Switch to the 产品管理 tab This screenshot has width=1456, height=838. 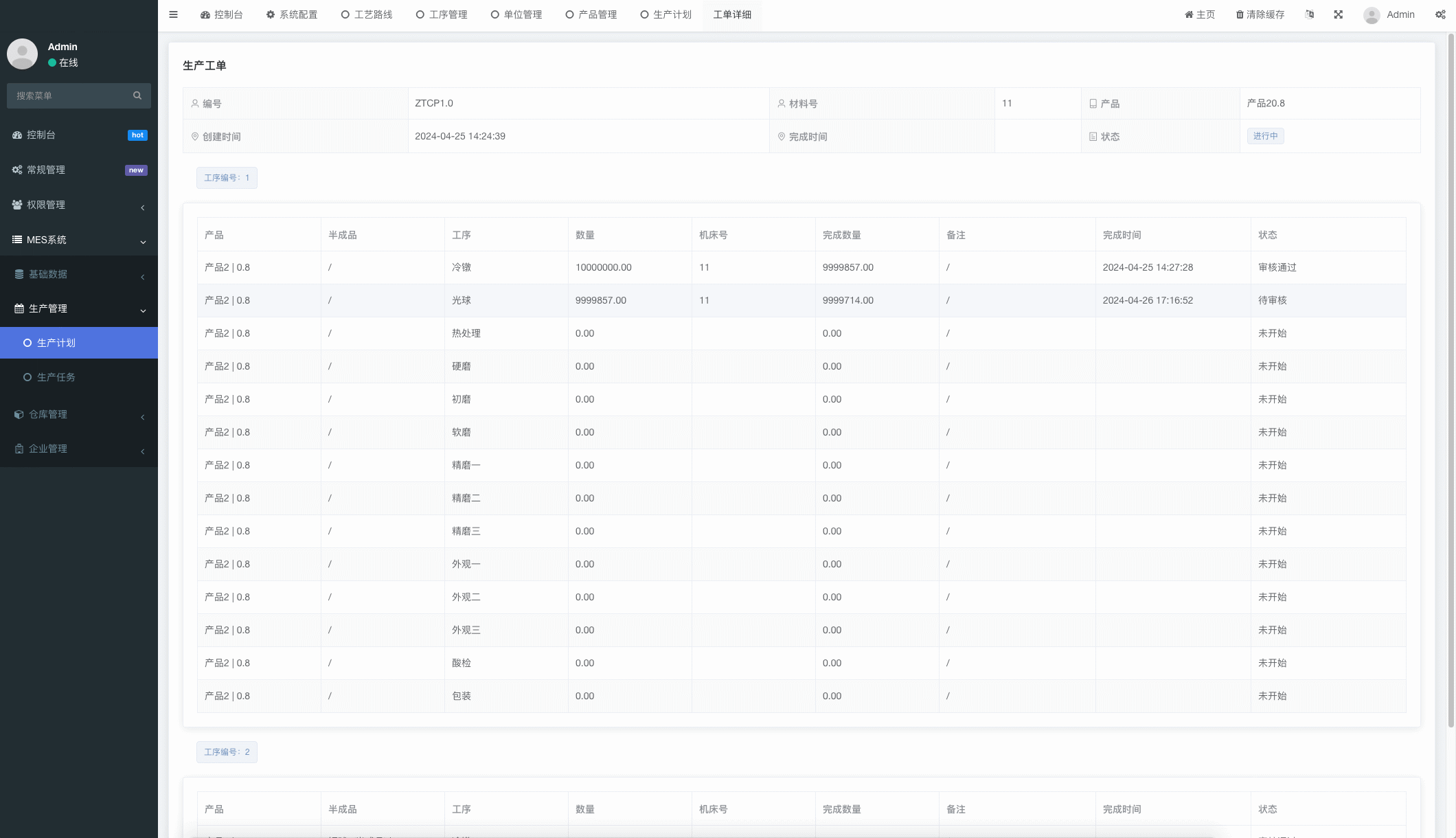pos(591,14)
